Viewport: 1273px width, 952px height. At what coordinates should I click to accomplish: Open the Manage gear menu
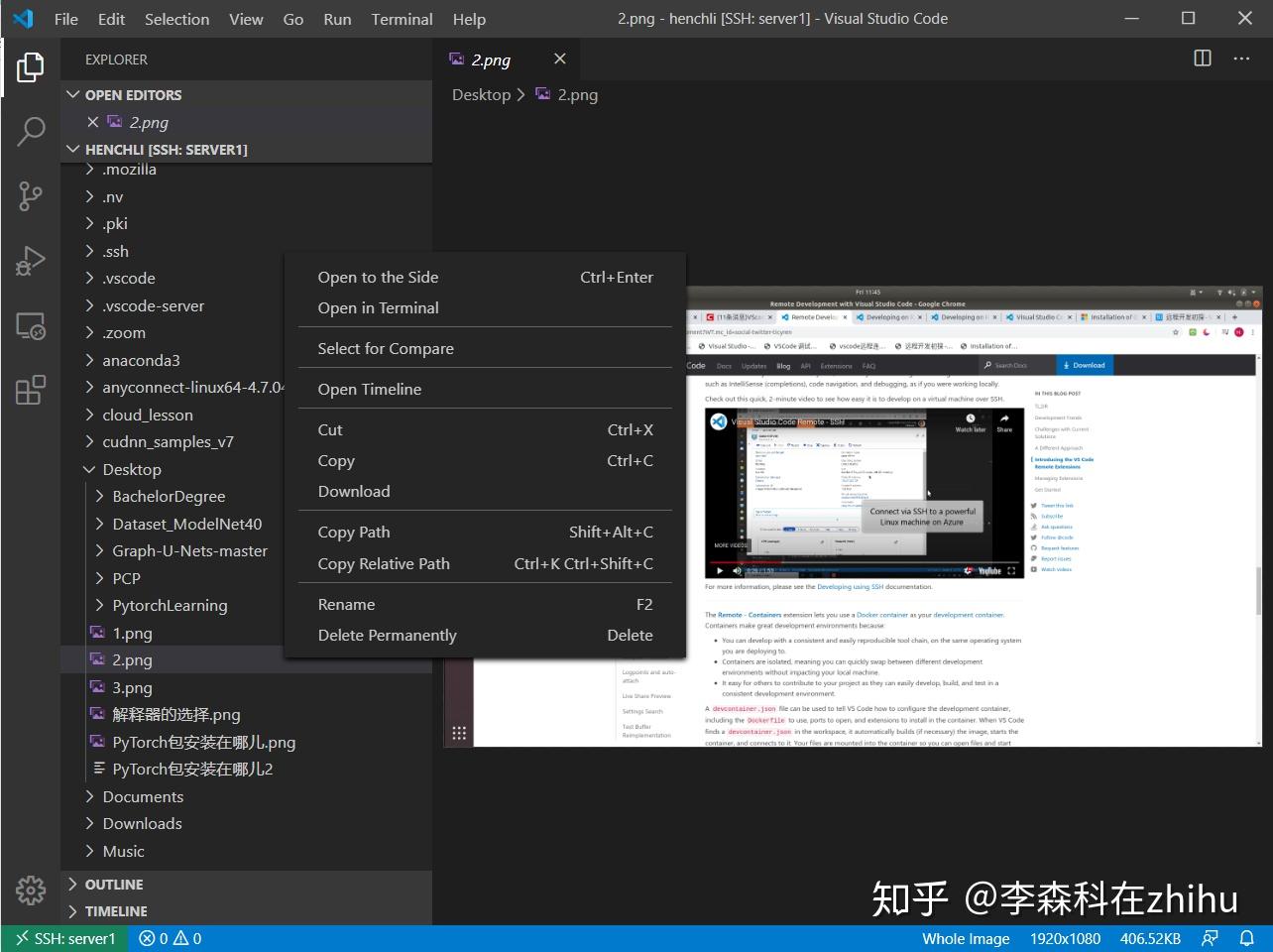click(x=30, y=890)
